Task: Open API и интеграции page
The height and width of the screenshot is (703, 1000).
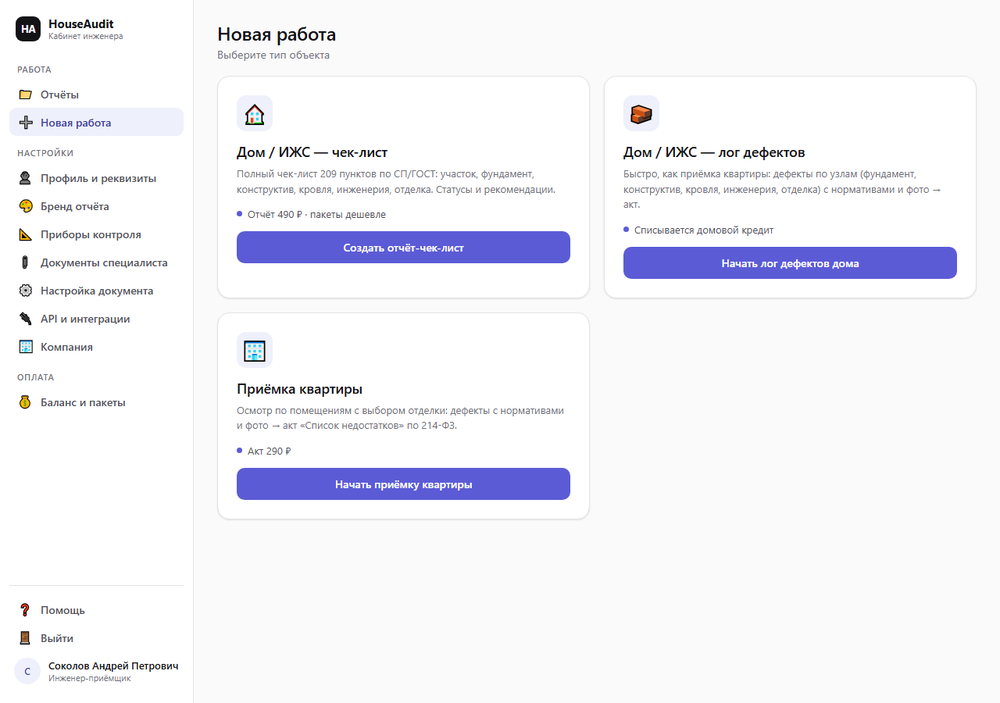Action: [96, 318]
